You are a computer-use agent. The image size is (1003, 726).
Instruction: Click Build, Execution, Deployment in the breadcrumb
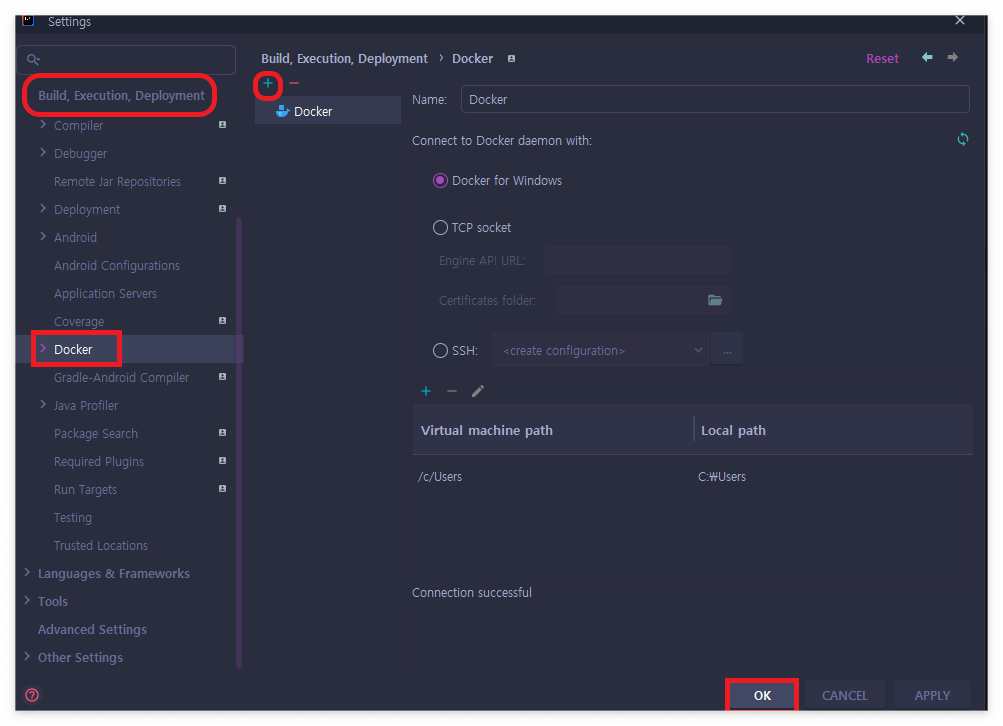344,59
